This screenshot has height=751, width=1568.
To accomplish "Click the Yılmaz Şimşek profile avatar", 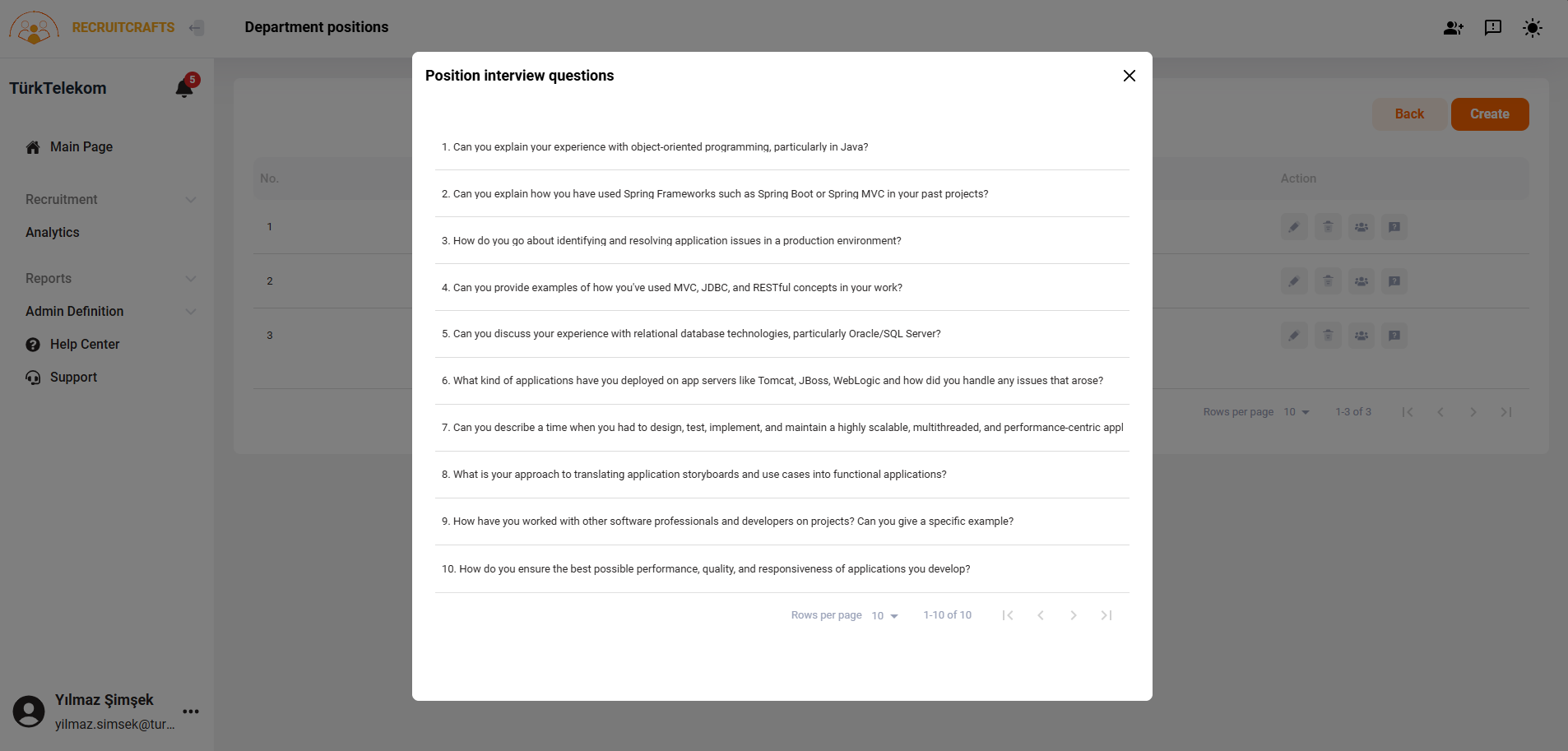I will click(29, 712).
